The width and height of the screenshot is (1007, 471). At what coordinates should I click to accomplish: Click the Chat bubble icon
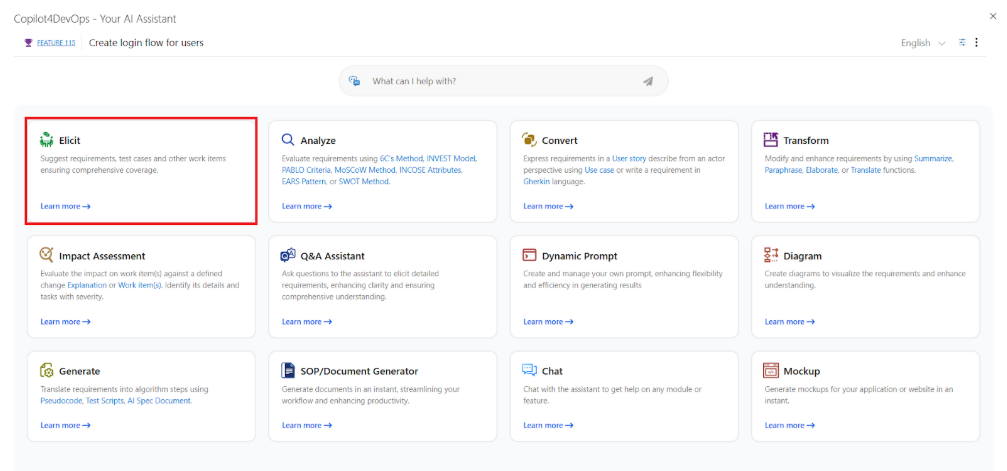point(529,370)
